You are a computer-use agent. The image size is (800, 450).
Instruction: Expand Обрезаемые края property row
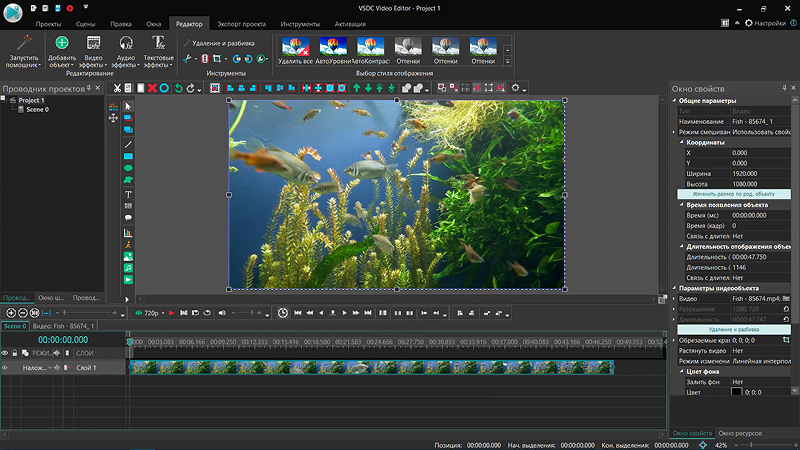[x=674, y=340]
